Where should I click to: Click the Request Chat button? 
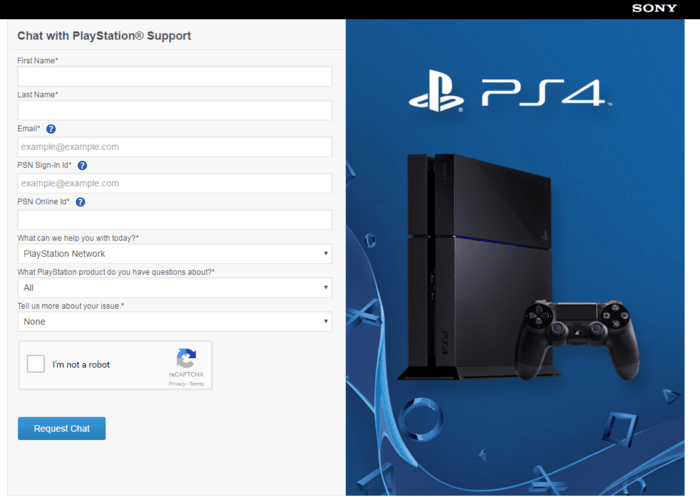(62, 429)
